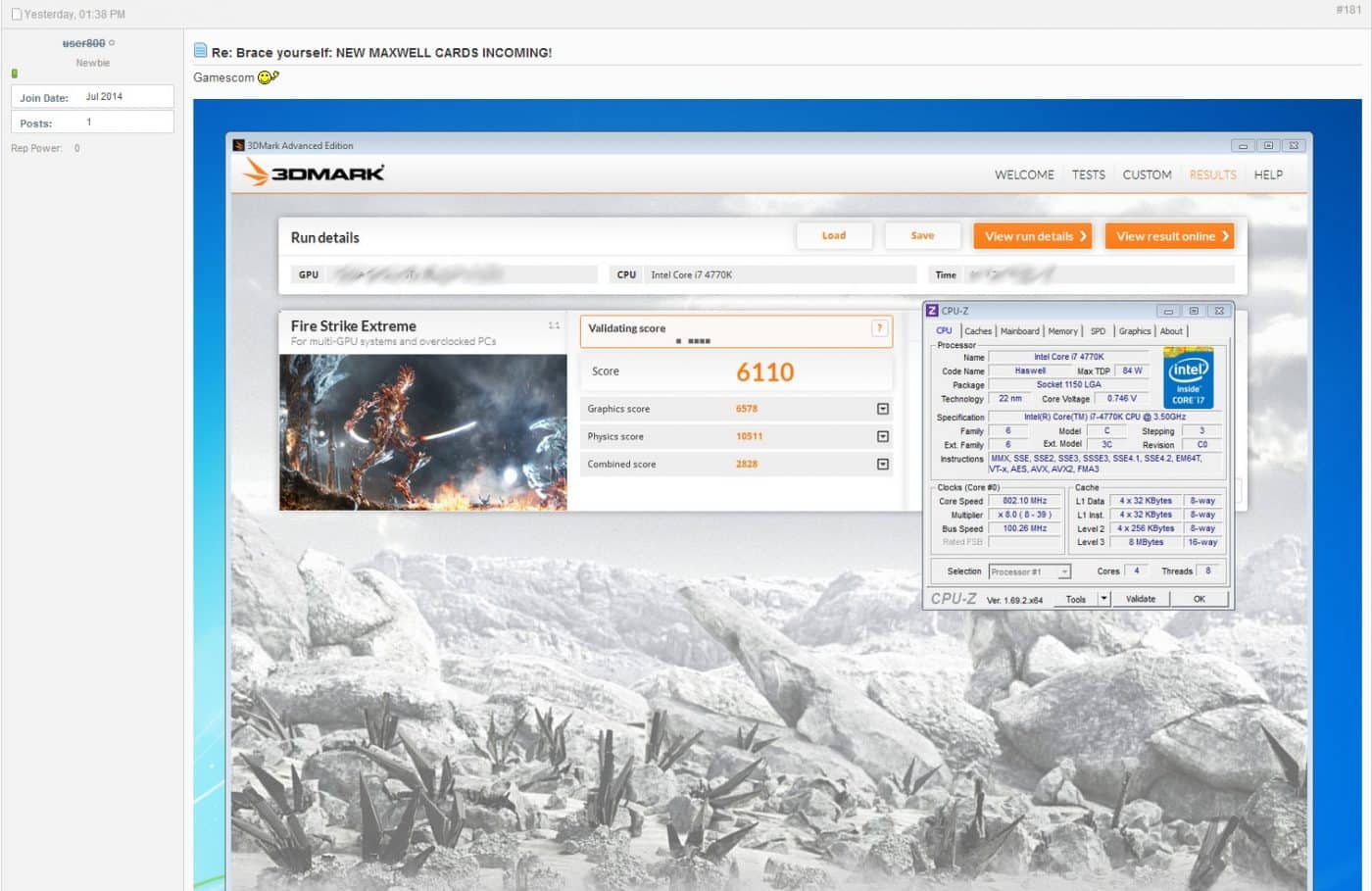Click the Graphics score value 6578
The height and width of the screenshot is (891, 1372).
(x=747, y=409)
